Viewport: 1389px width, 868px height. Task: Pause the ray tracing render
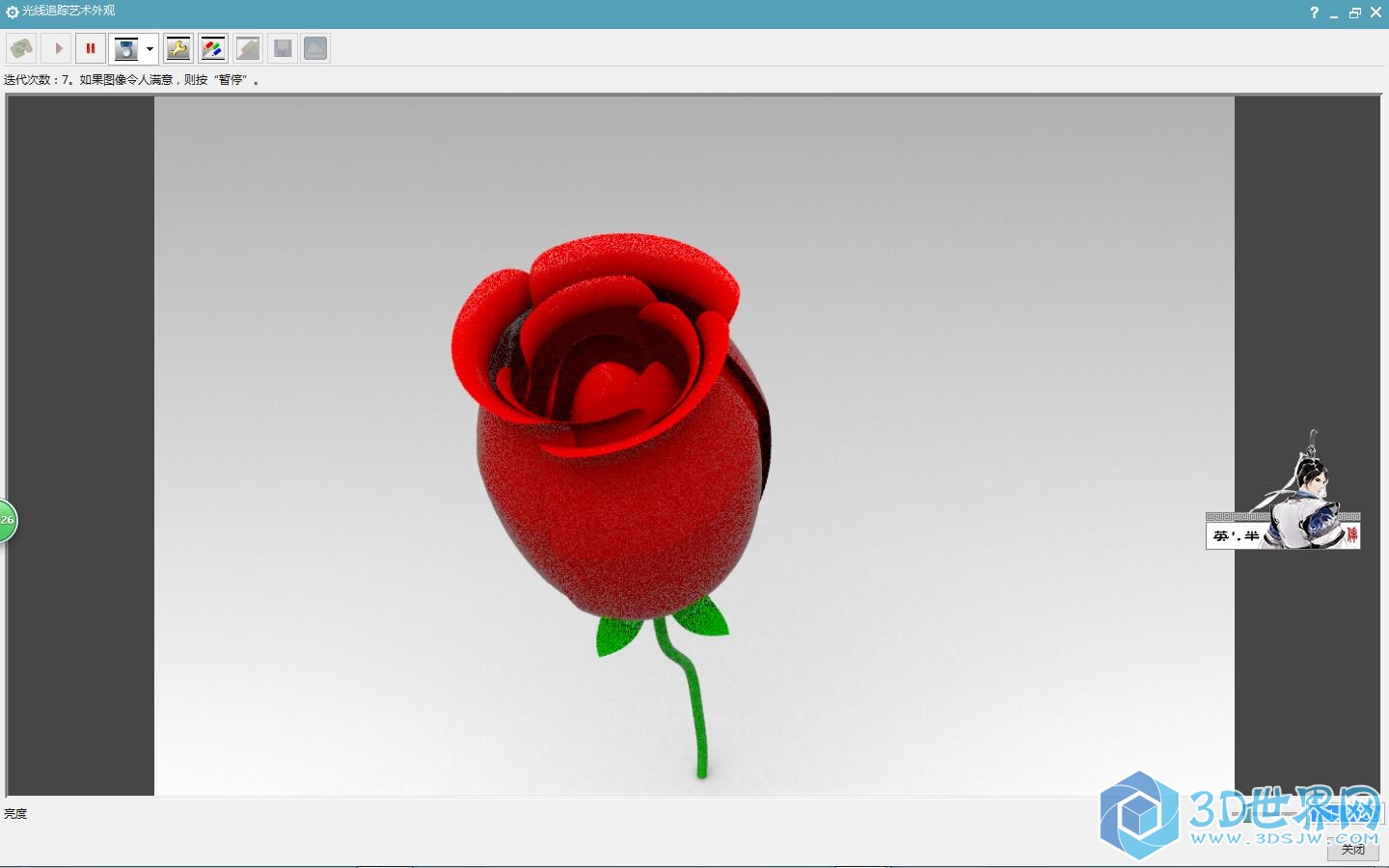point(91,48)
